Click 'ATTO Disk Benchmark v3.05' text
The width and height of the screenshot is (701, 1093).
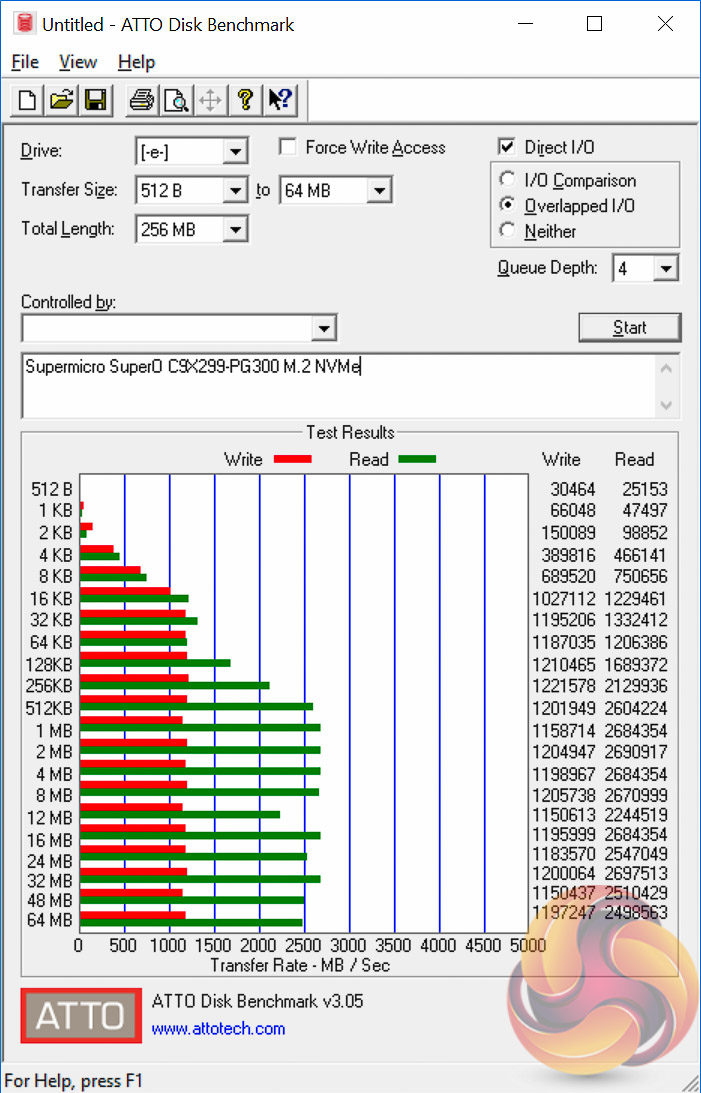click(x=257, y=1002)
